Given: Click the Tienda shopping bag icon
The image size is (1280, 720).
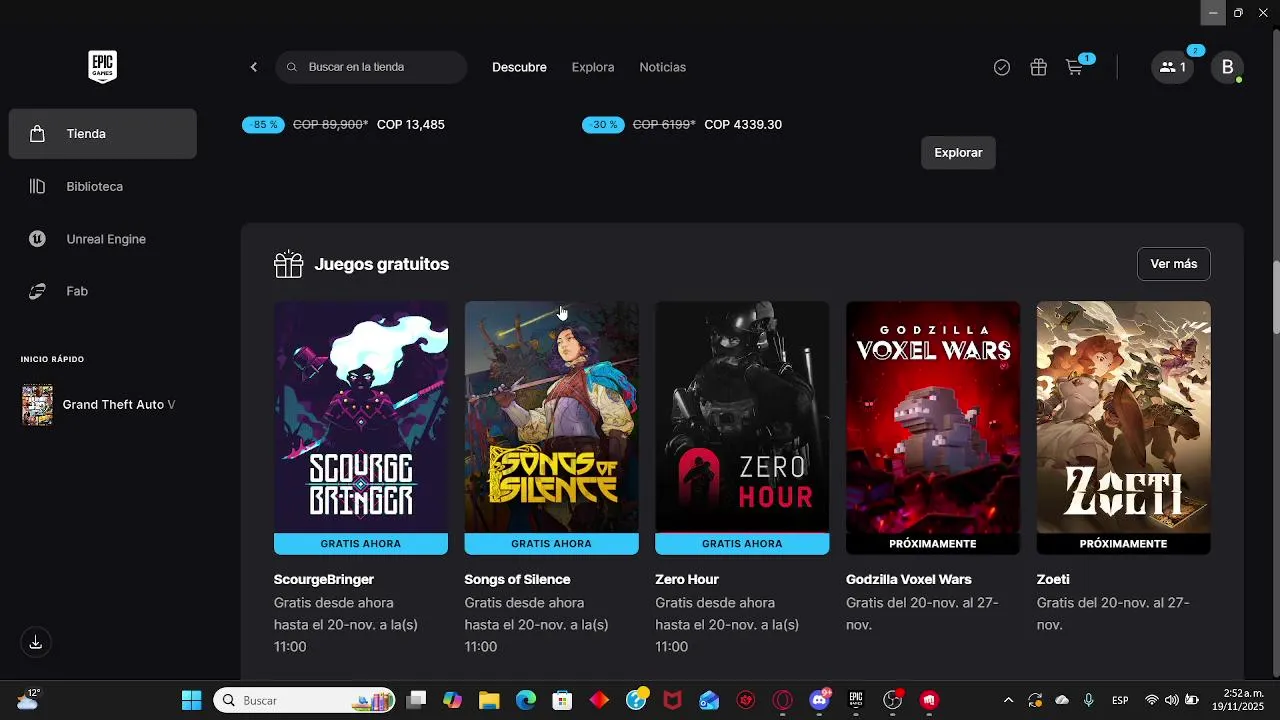Looking at the screenshot, I should click(37, 134).
